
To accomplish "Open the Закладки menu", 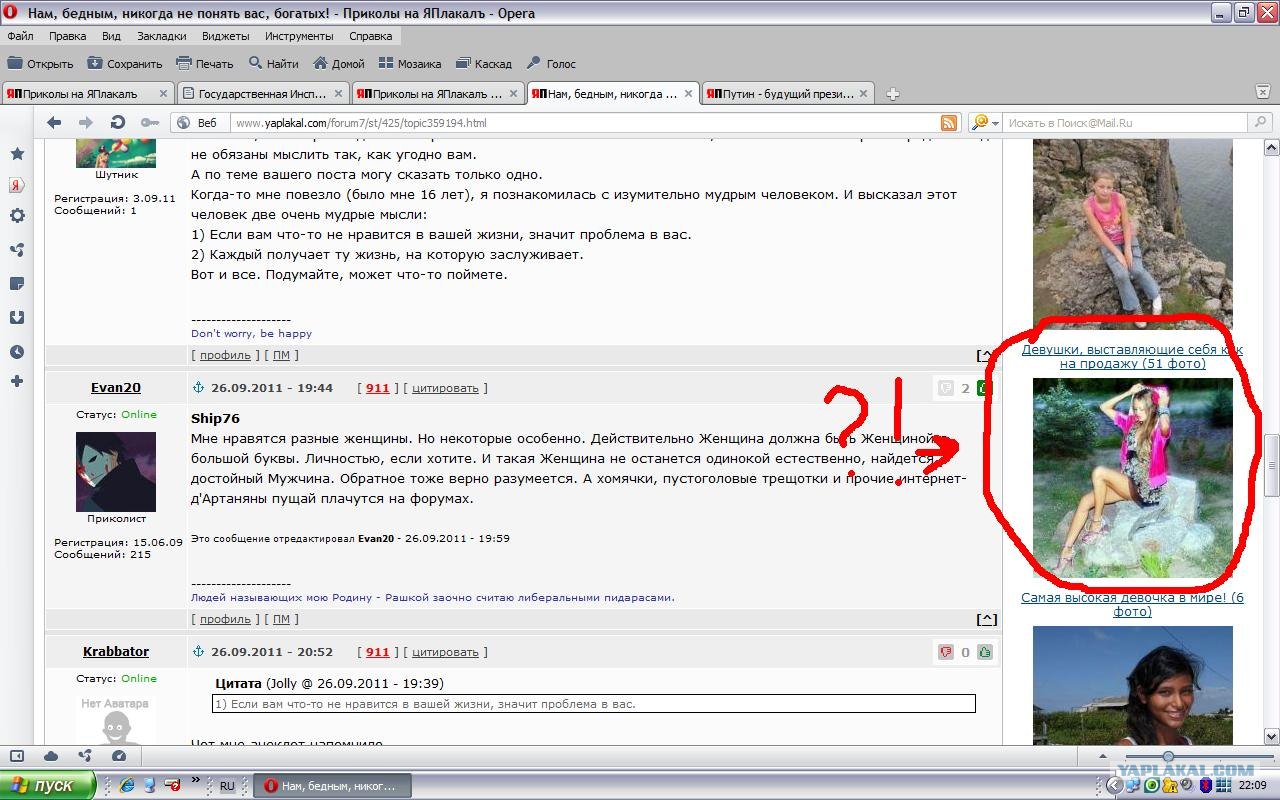I will [x=162, y=36].
